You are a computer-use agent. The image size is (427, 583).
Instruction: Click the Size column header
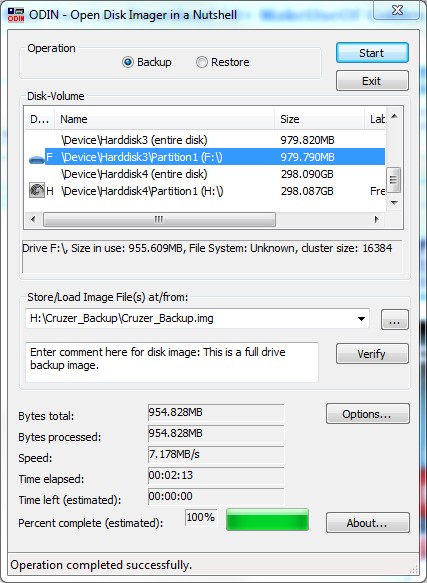coord(320,119)
